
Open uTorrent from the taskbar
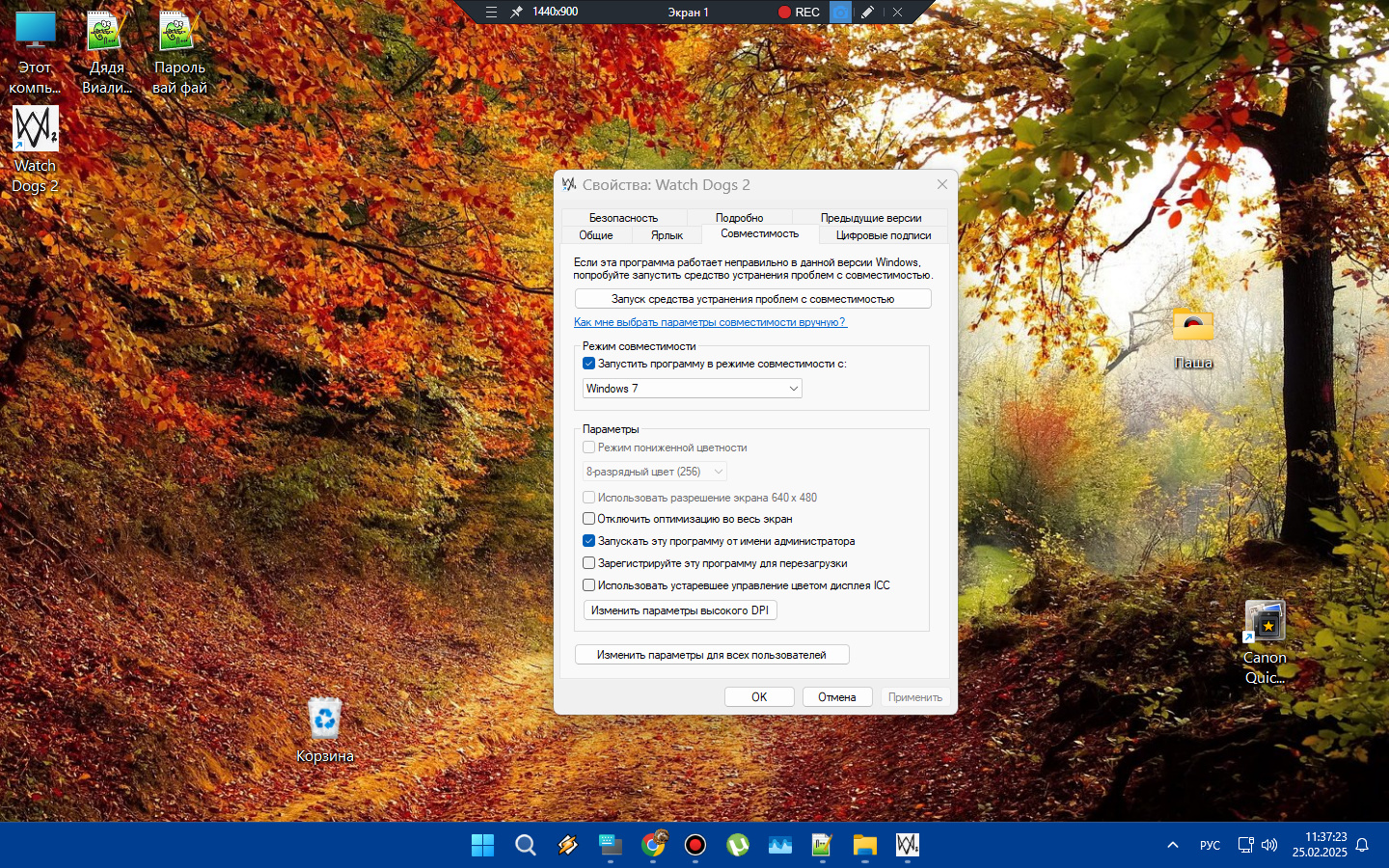click(x=738, y=846)
